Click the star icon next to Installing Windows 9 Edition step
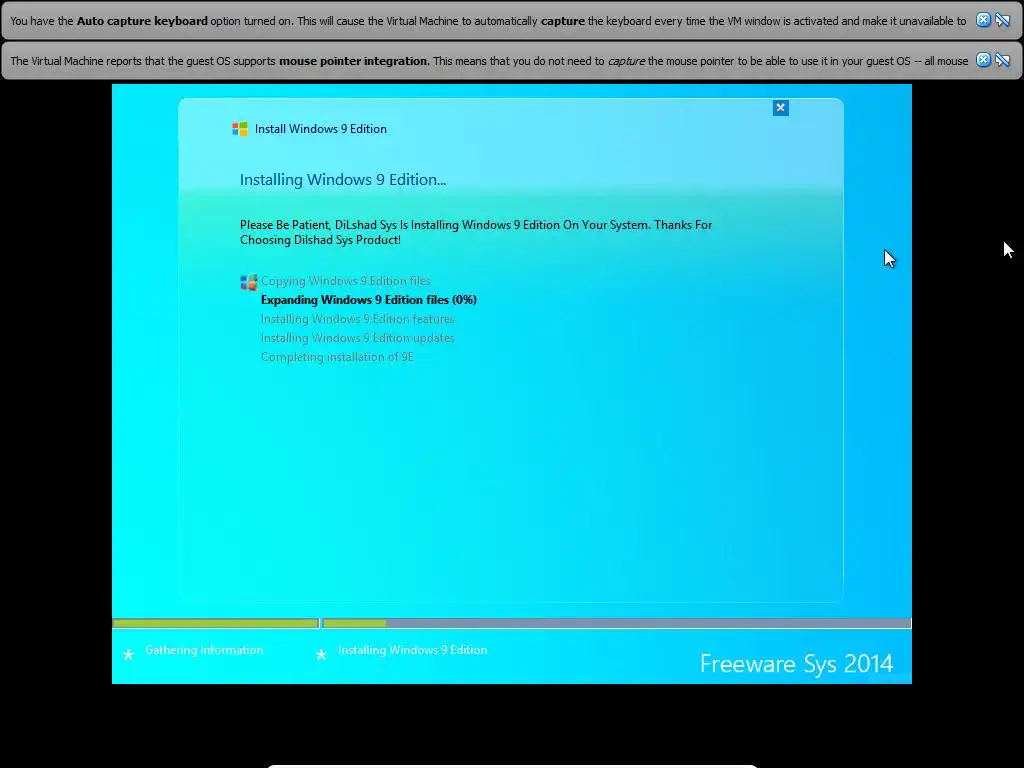Image resolution: width=1024 pixels, height=768 pixels. 321,654
